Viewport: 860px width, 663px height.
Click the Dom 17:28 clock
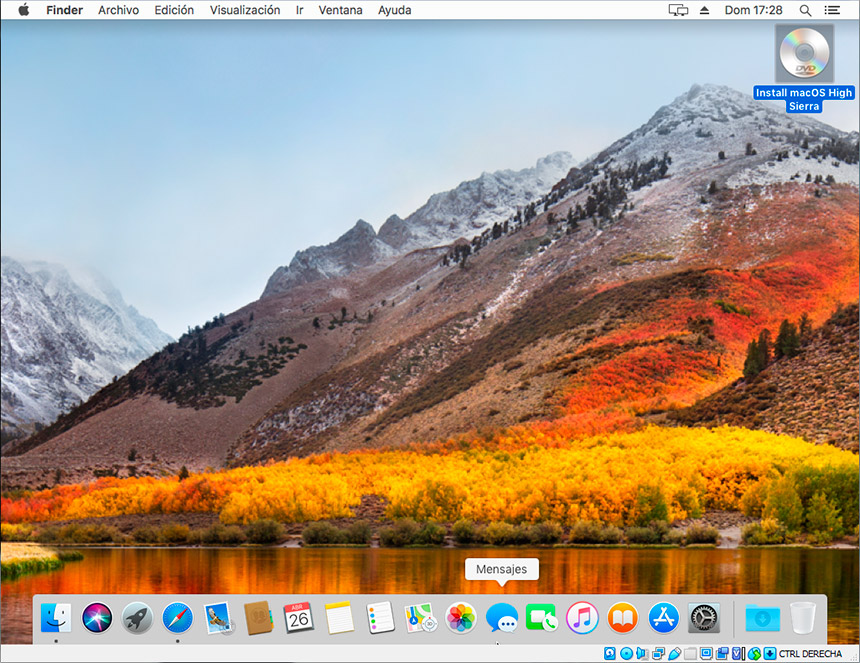[x=754, y=10]
